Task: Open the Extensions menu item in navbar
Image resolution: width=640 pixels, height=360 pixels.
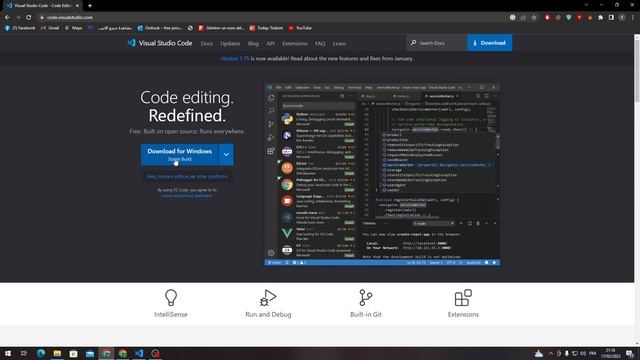Action: (295, 43)
